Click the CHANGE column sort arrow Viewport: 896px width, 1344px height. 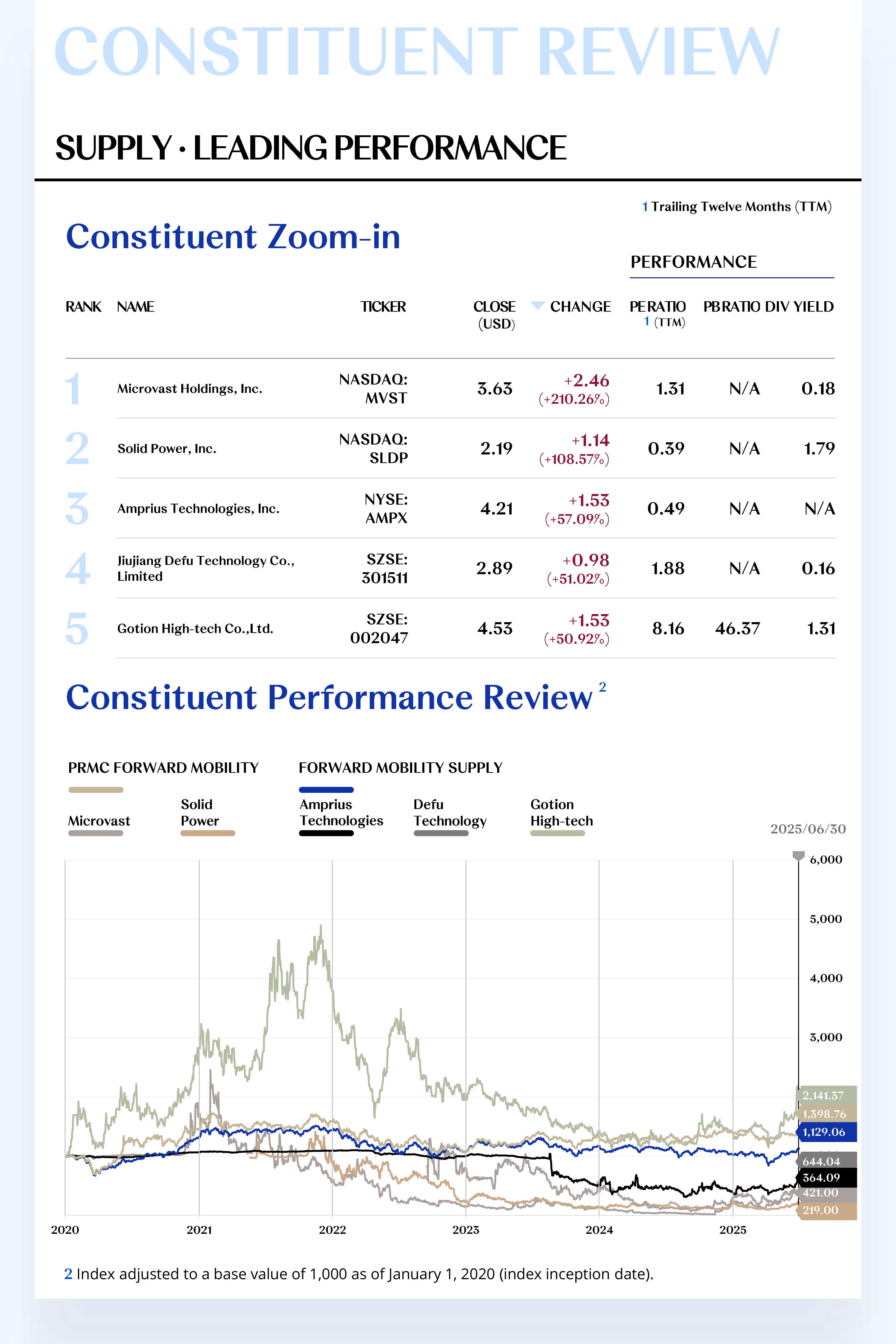point(537,305)
